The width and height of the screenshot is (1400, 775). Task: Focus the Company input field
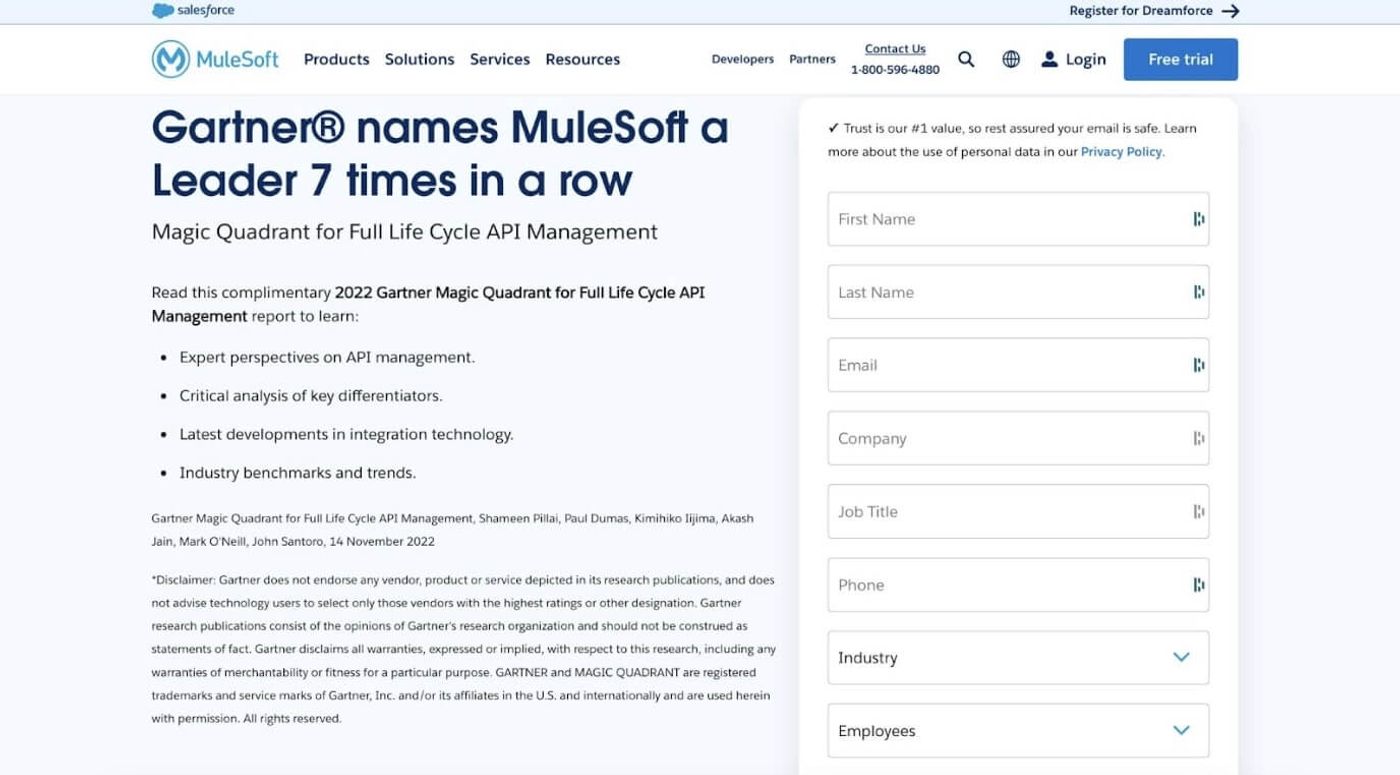1018,438
